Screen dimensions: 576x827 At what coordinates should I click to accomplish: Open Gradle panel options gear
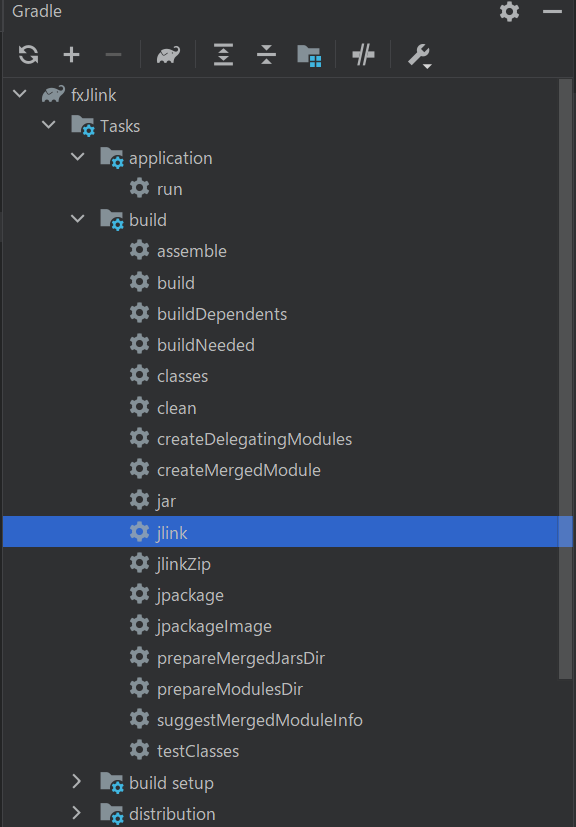[510, 11]
